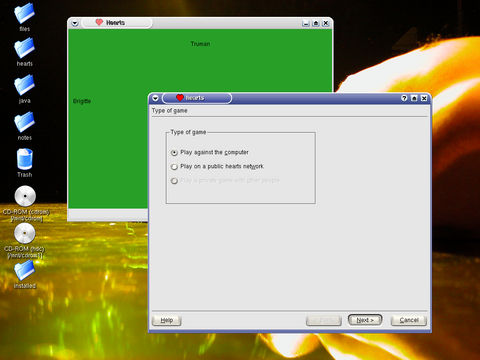Open window menu of Hearts game window
Screen dimensions: 480x360
point(75,23)
